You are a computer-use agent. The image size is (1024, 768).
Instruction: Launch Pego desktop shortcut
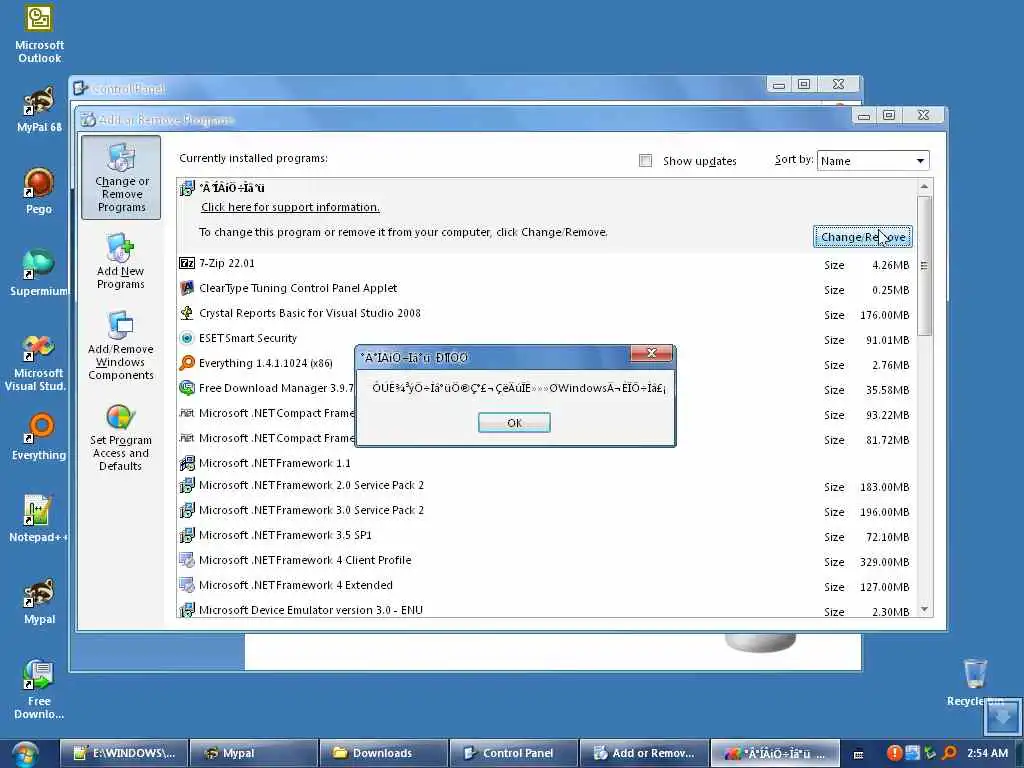click(39, 190)
